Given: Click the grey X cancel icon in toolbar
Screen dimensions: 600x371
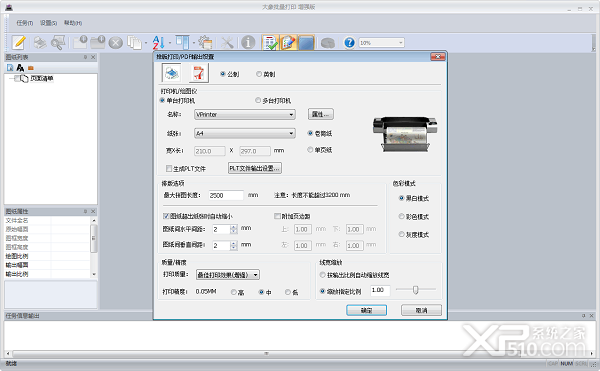Looking at the screenshot, I should (116, 43).
